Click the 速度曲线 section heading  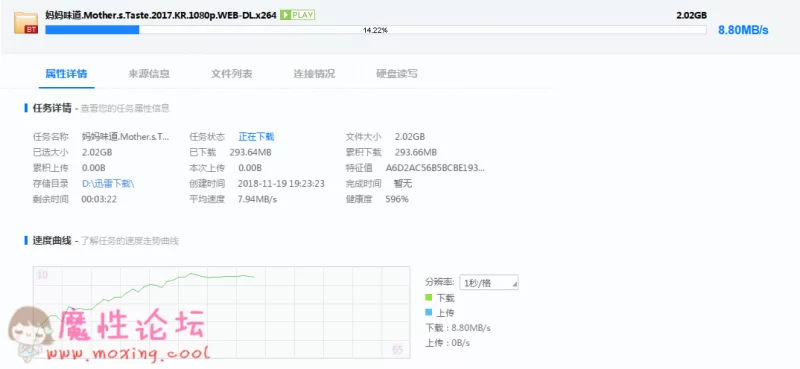tap(52, 240)
